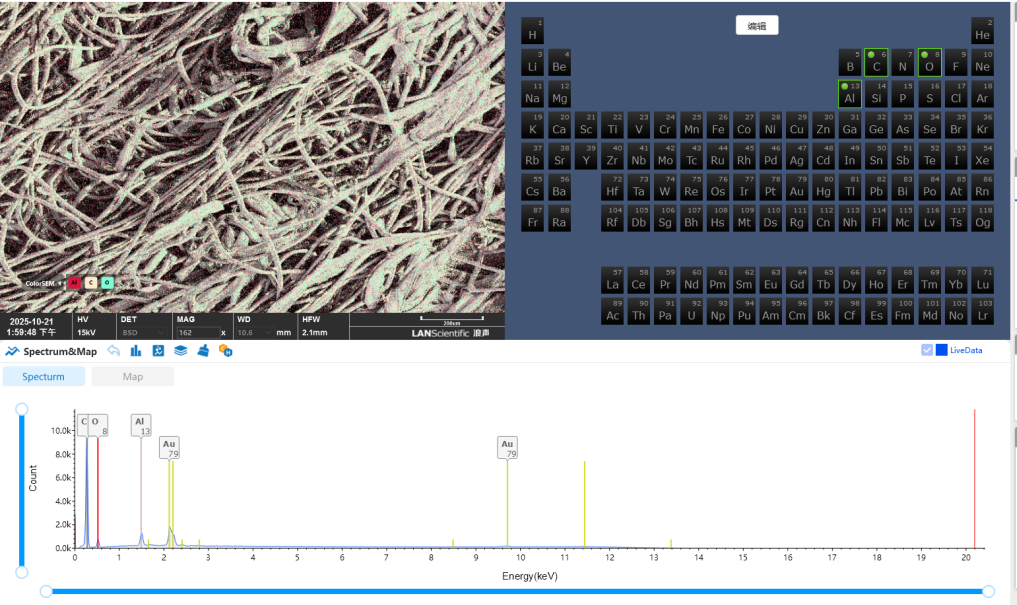Click the orange-blue element identification icon
Image resolution: width=1017 pixels, height=605 pixels.
tap(226, 351)
